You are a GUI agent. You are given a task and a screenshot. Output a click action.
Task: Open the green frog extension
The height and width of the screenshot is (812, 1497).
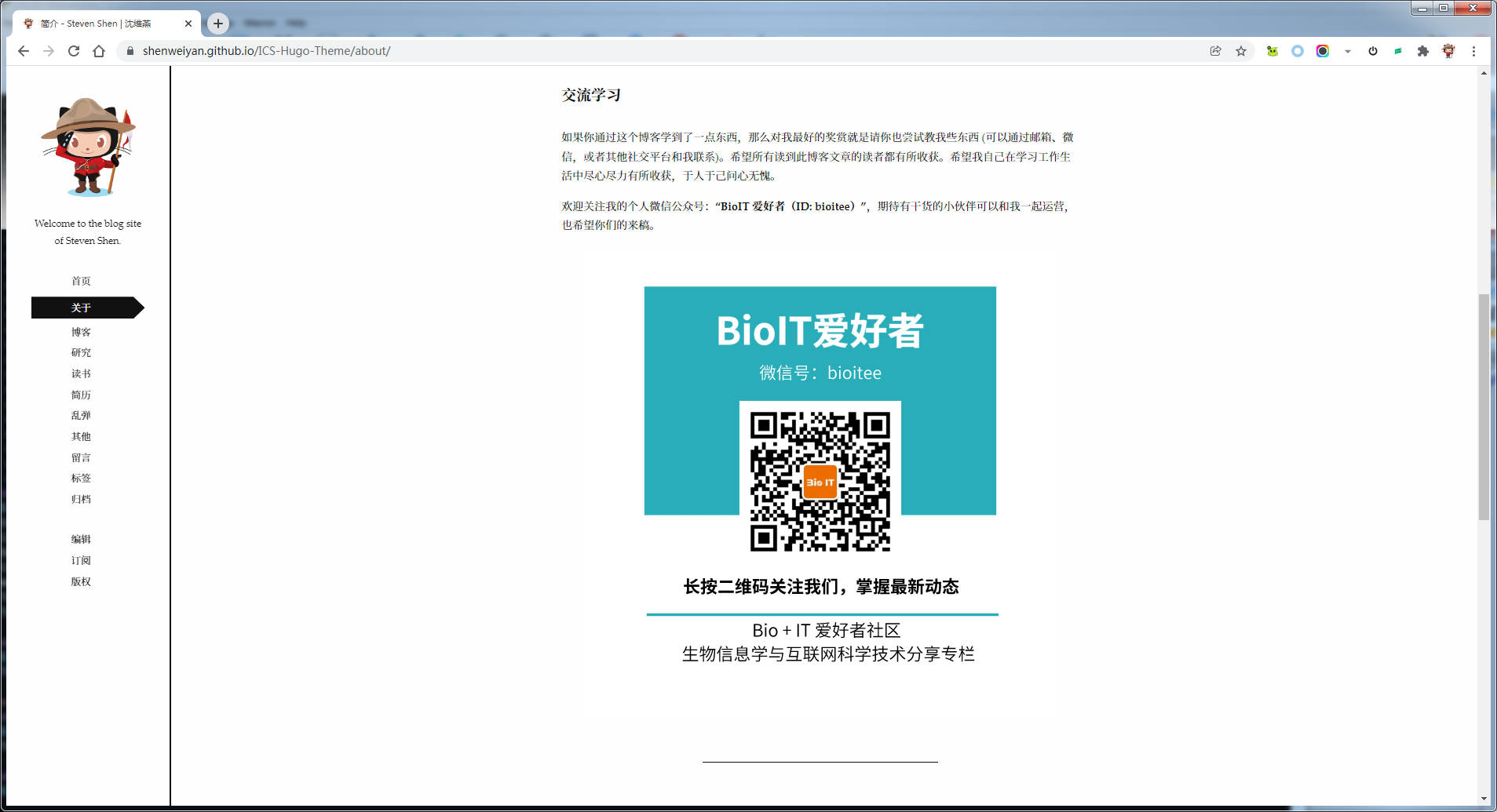coord(1272,51)
